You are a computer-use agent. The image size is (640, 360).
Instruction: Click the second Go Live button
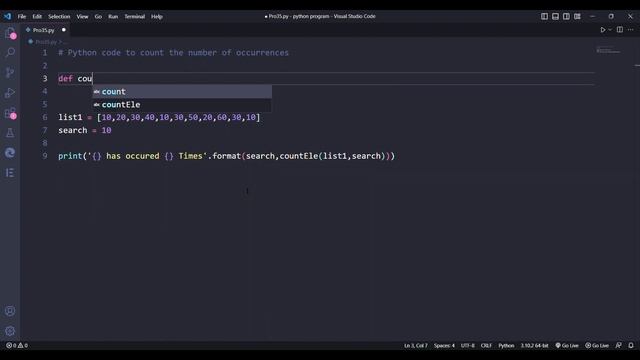pyautogui.click(x=597, y=345)
